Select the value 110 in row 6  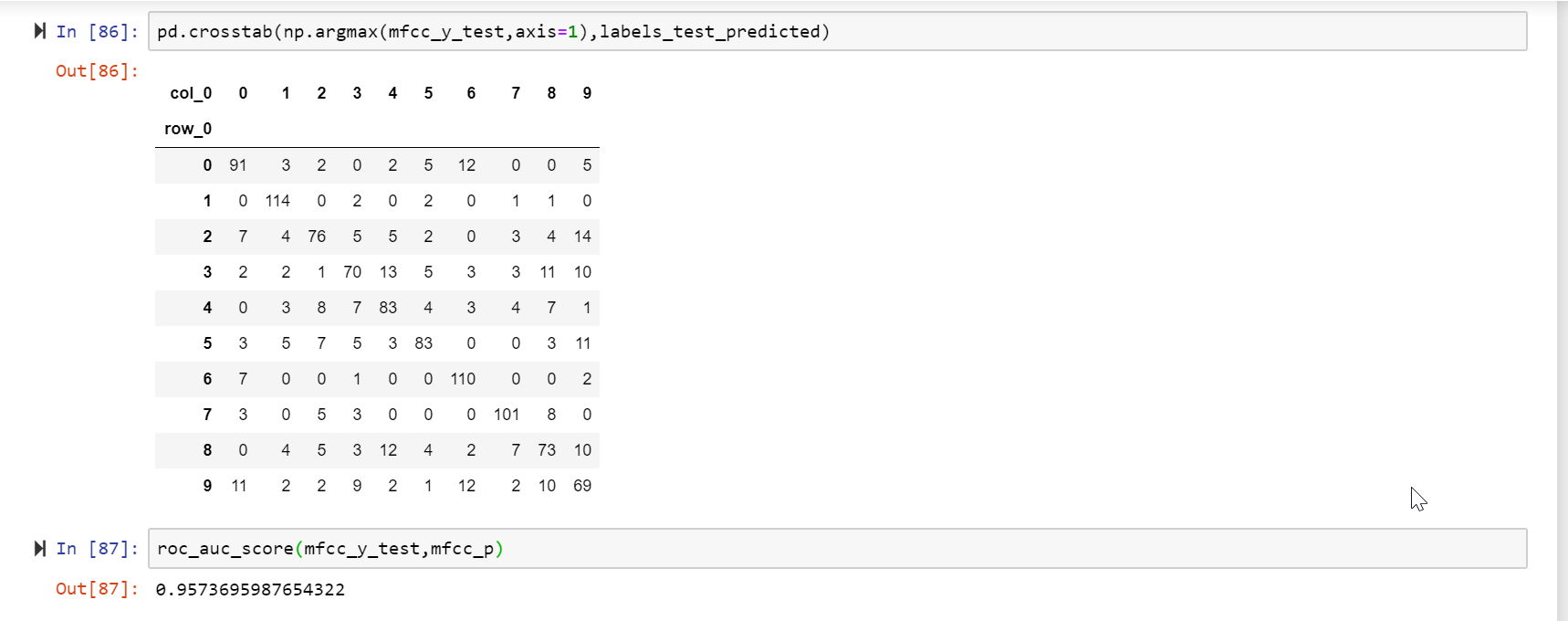464,378
